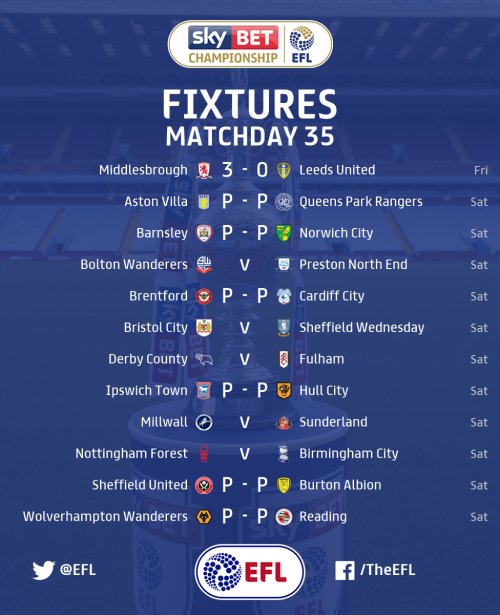Click the Sky Bet Championship logo
The width and height of the screenshot is (500, 615).
point(250,44)
